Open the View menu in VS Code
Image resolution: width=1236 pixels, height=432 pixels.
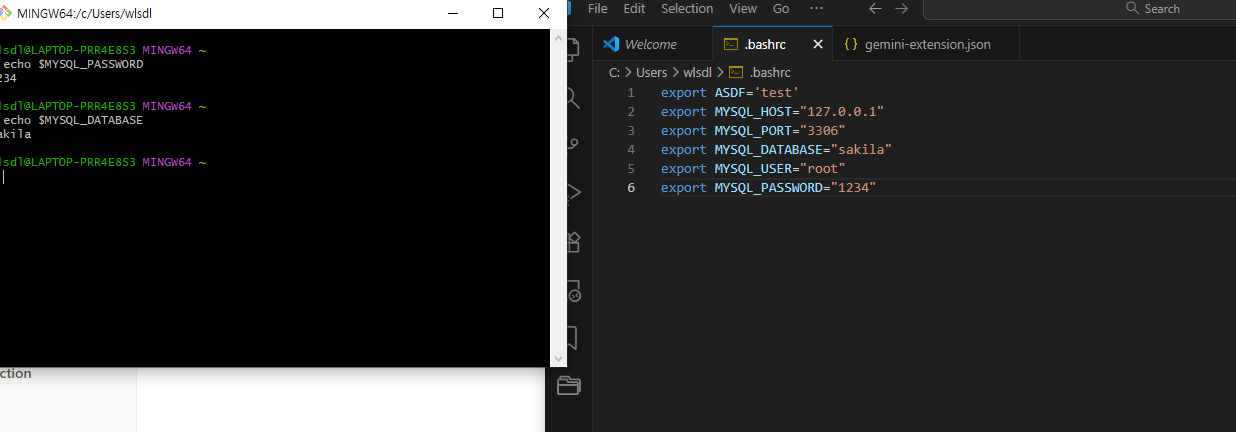point(743,8)
